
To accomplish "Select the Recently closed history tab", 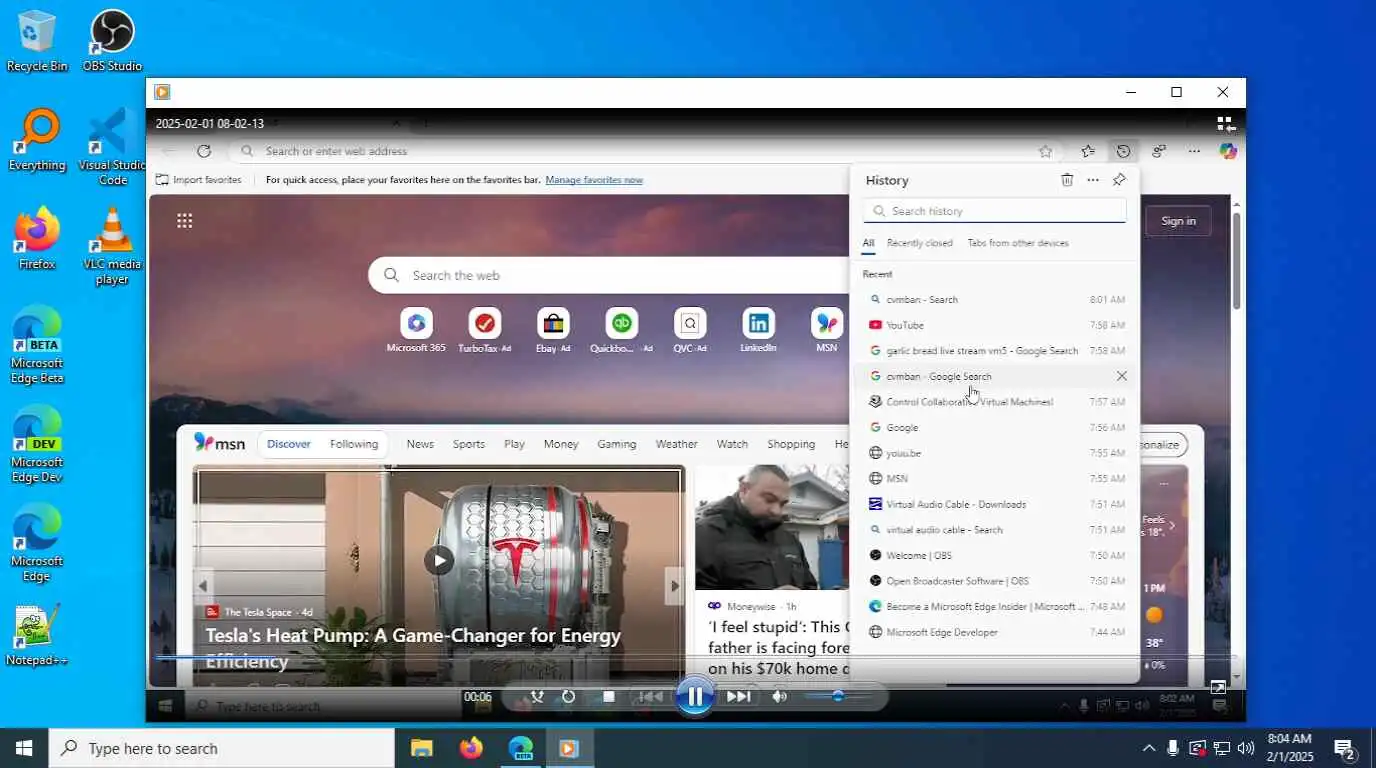I will tap(919, 243).
